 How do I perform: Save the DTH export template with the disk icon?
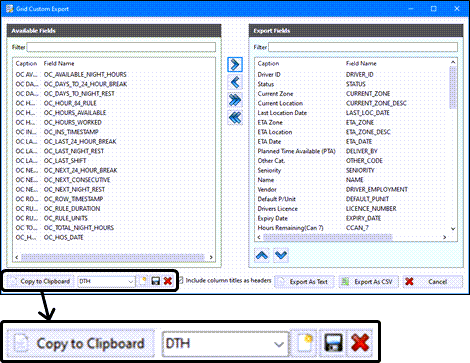(x=155, y=281)
